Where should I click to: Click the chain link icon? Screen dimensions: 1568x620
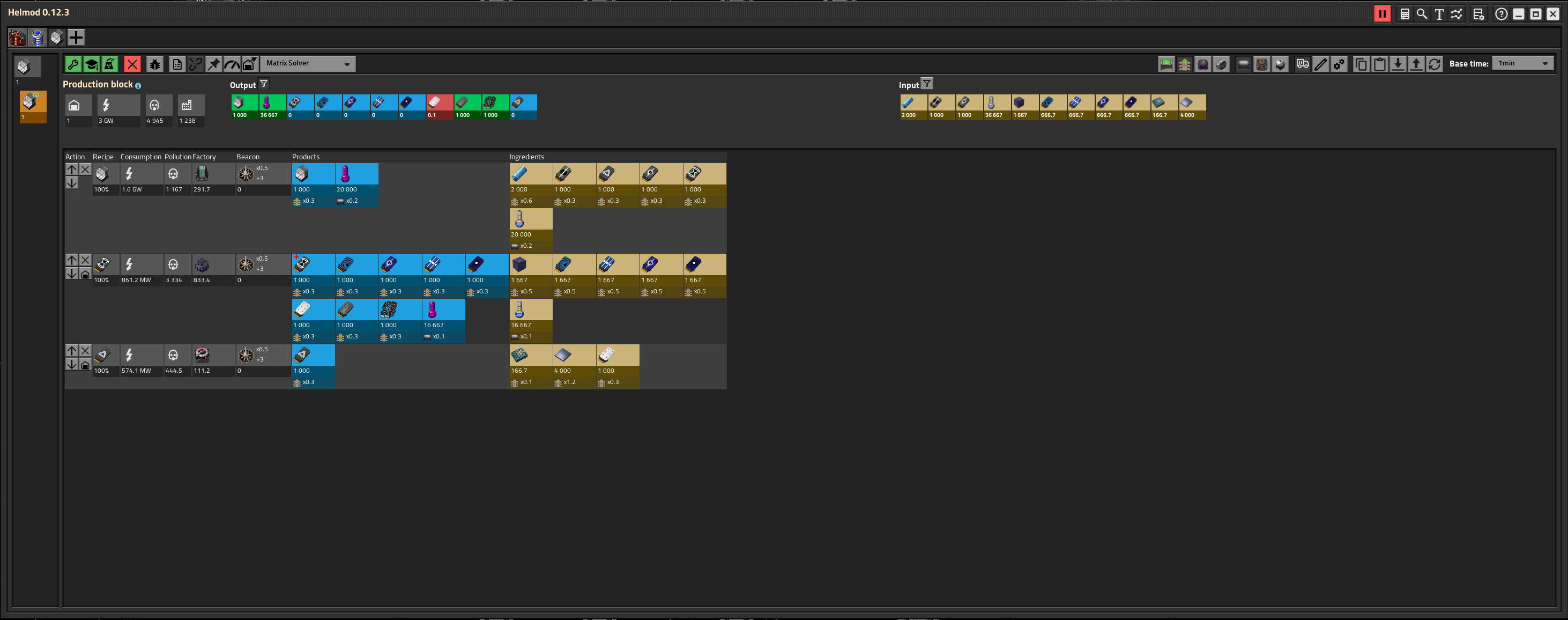coord(195,64)
